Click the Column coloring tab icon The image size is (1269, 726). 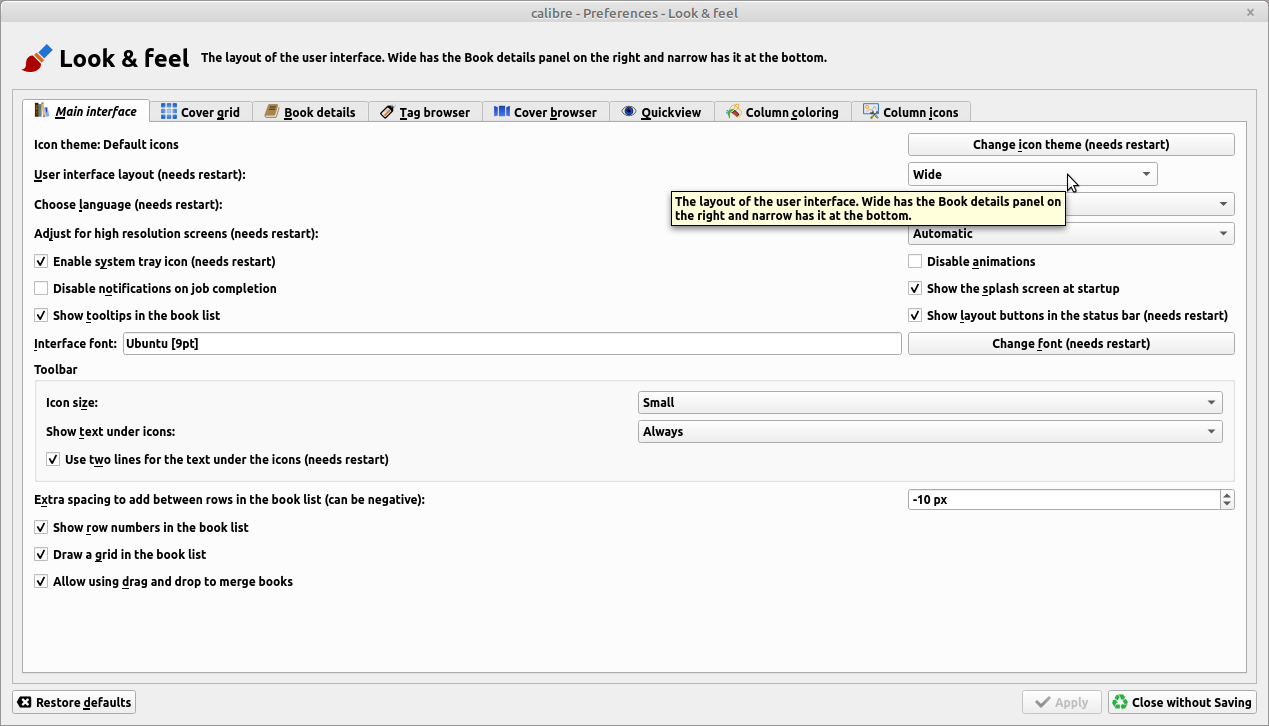tap(734, 112)
